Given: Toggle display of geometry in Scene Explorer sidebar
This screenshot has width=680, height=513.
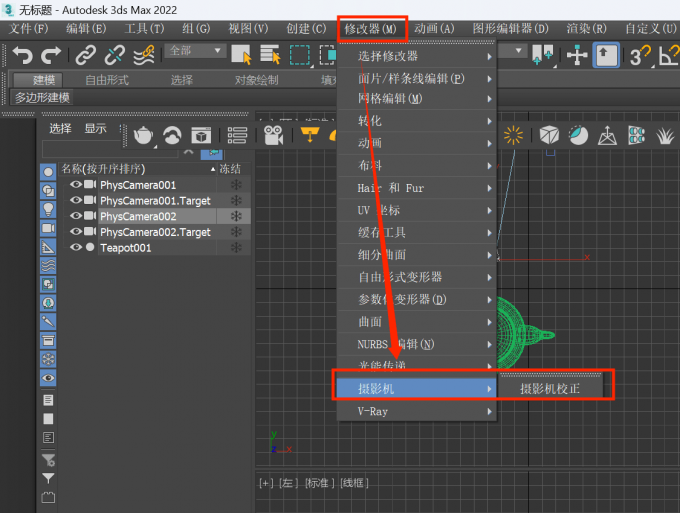Looking at the screenshot, I should [48, 172].
